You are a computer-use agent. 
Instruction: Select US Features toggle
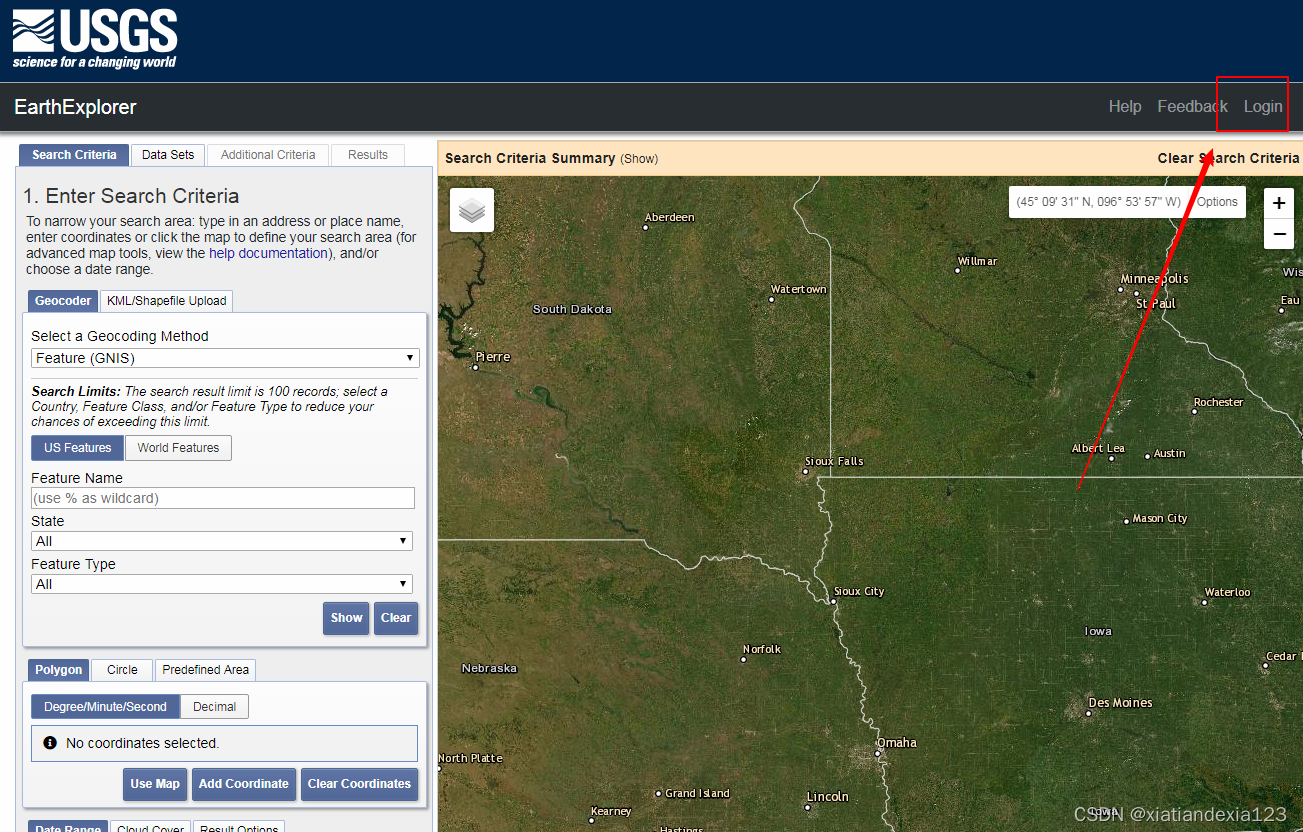click(x=78, y=448)
